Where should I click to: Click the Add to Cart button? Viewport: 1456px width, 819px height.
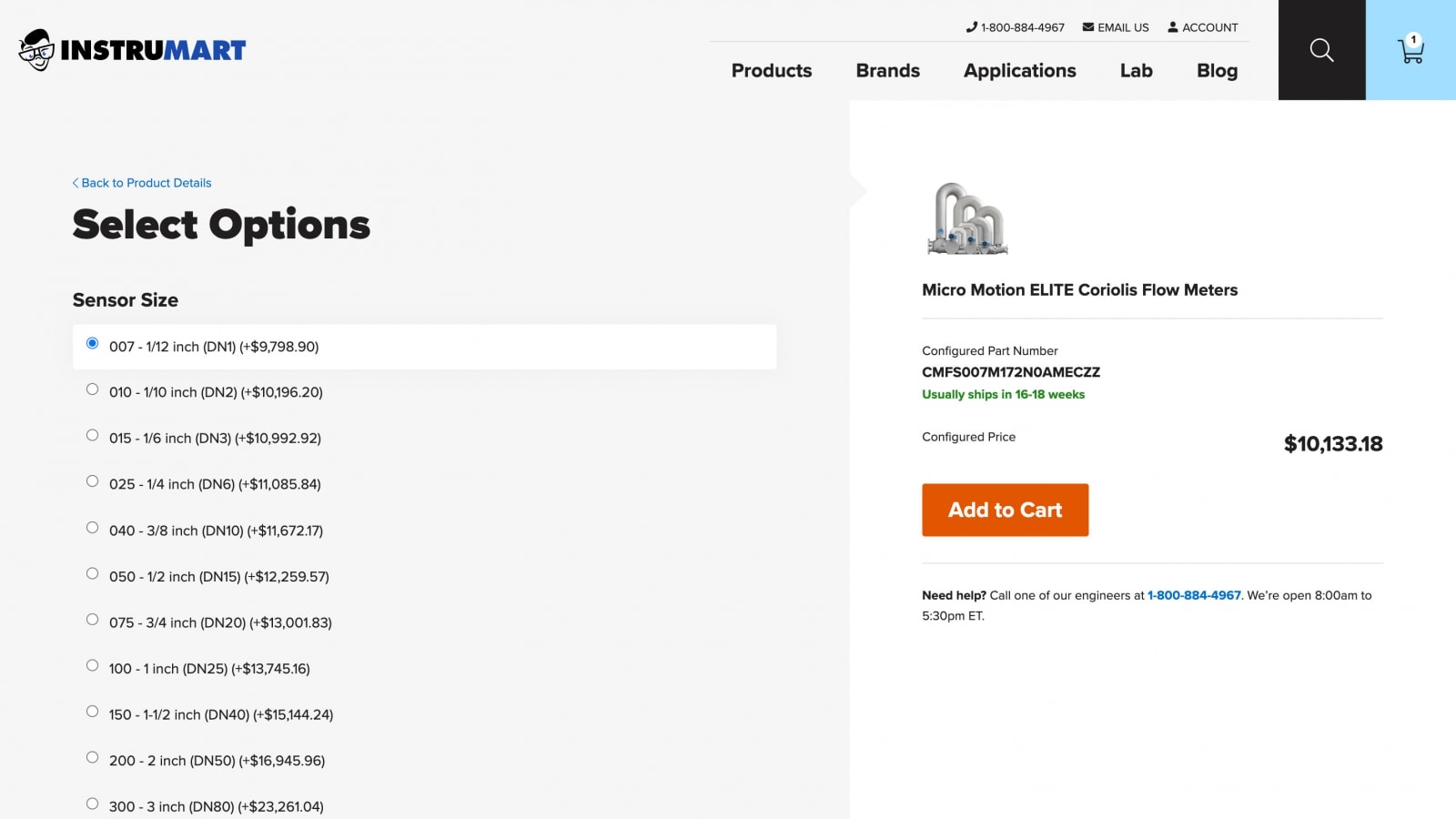1005,510
